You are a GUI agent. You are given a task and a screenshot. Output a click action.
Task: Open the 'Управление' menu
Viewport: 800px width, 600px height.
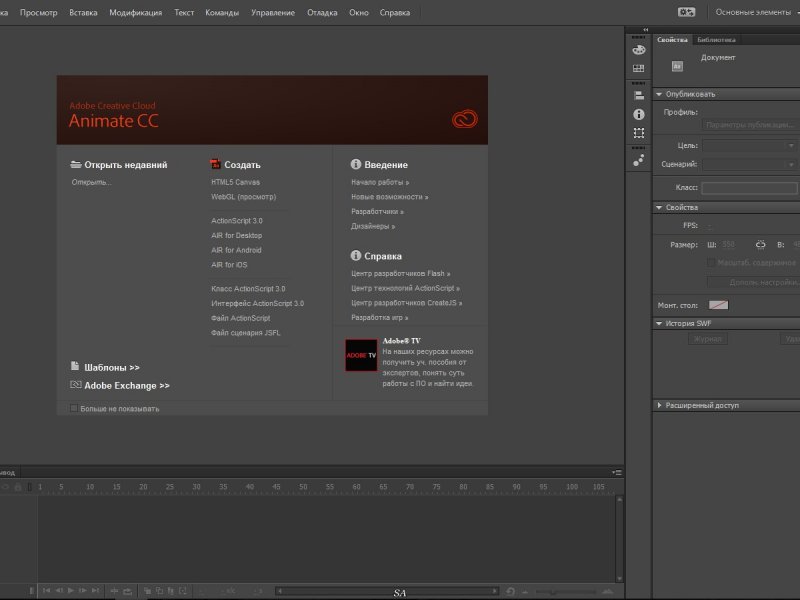point(273,13)
